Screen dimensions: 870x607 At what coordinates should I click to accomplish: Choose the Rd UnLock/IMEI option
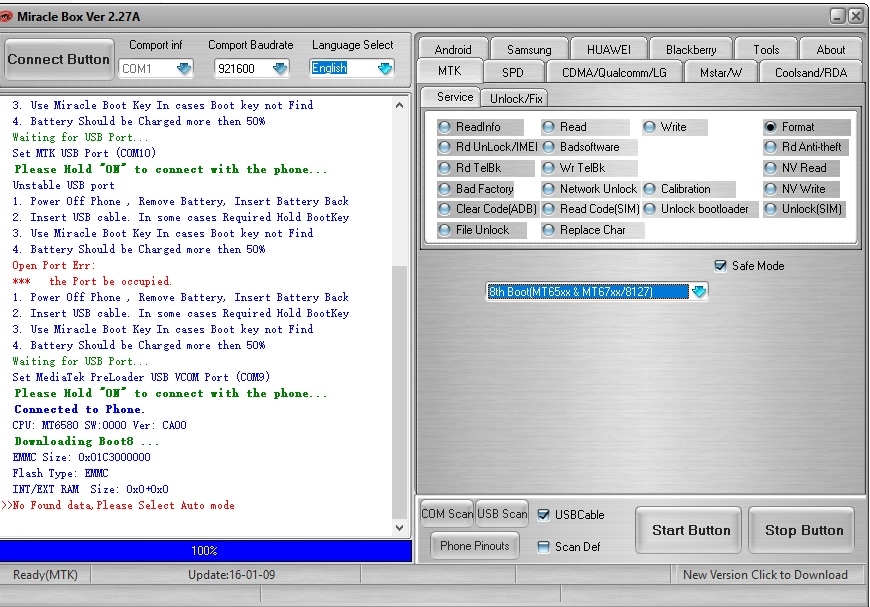487,147
